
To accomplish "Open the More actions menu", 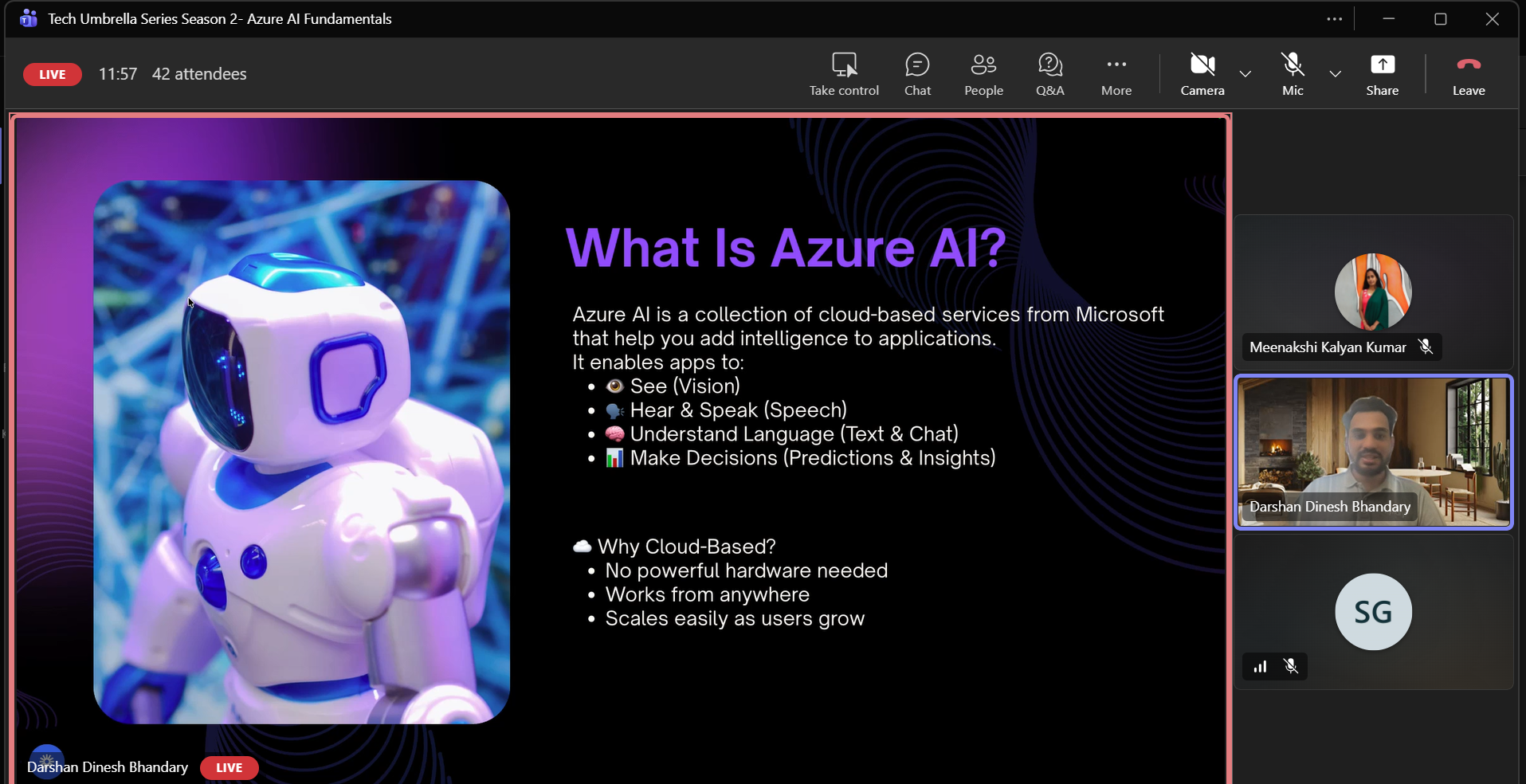I will point(1116,74).
